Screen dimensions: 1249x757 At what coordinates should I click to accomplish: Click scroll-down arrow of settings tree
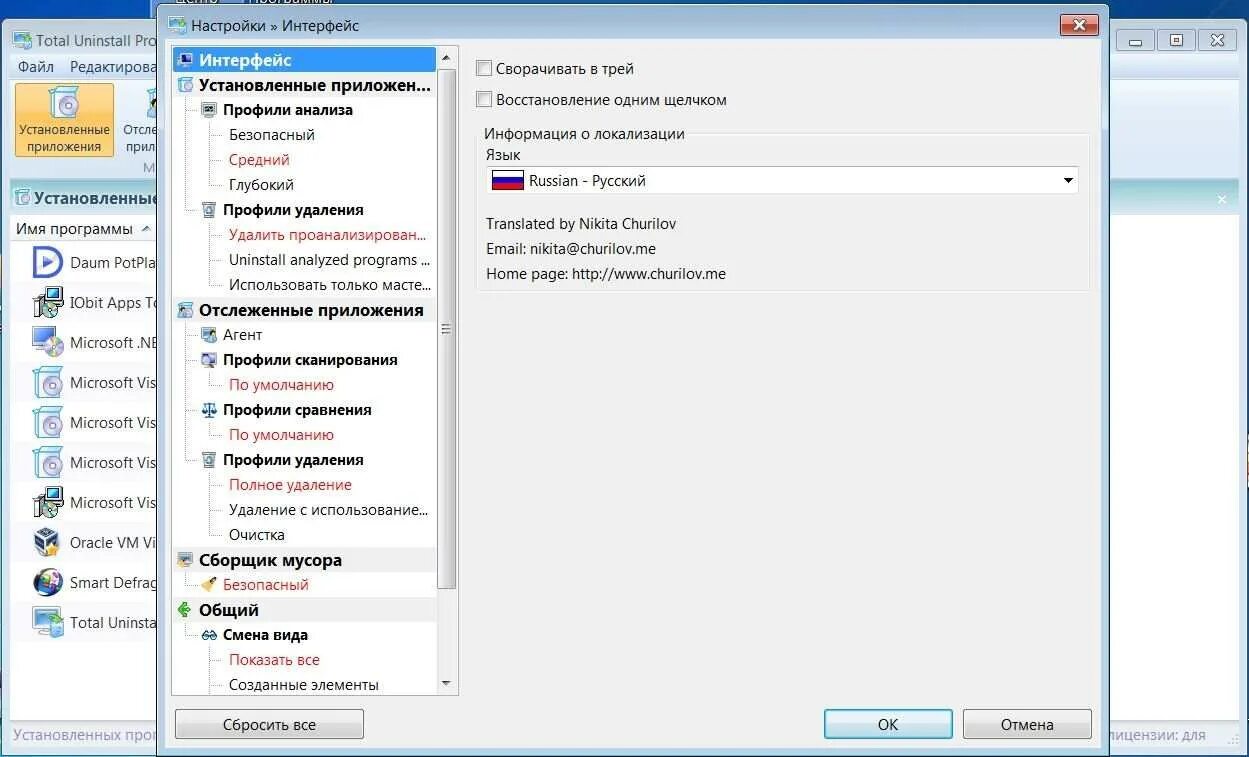[446, 684]
